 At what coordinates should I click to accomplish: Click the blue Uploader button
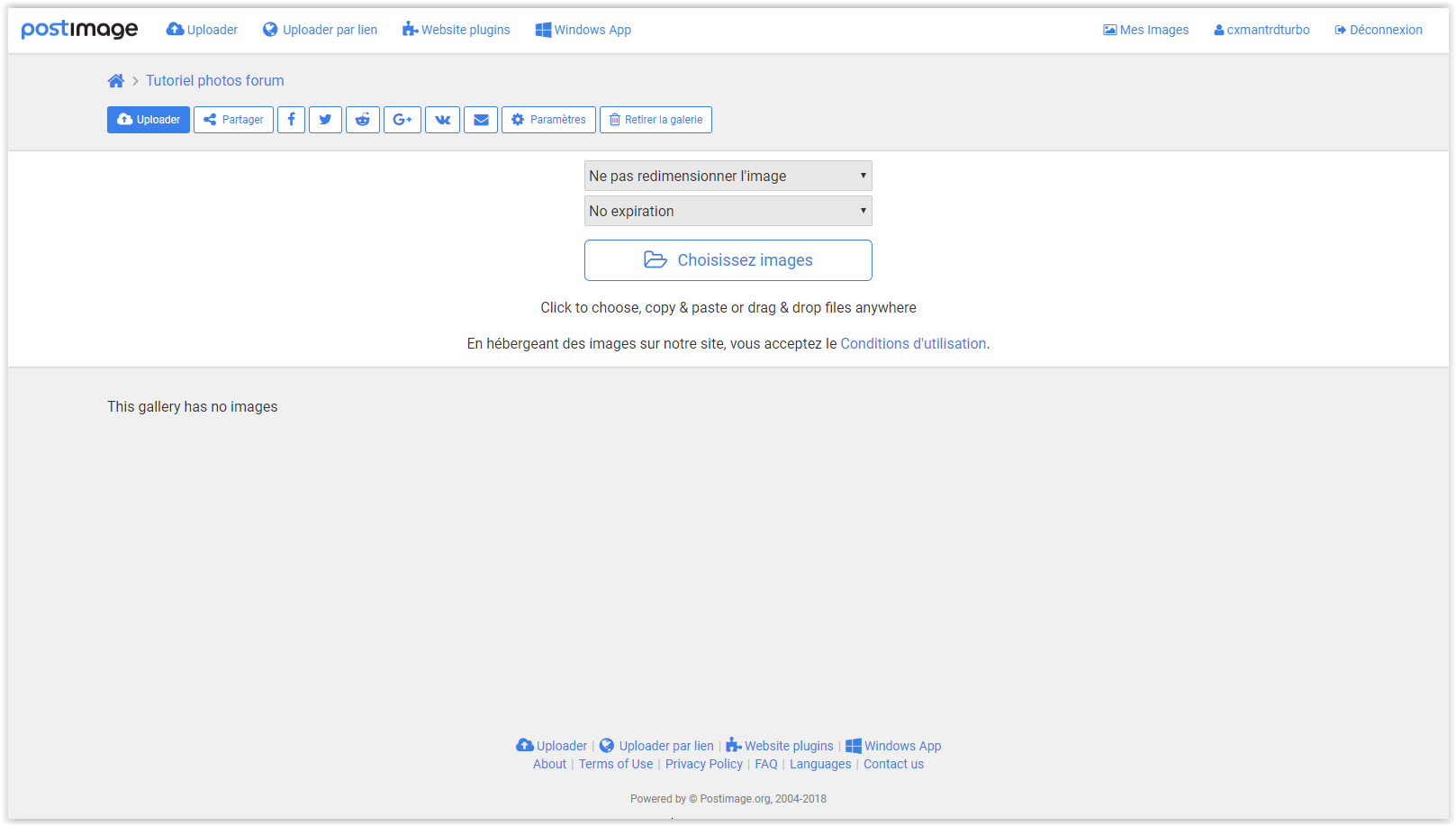point(149,120)
